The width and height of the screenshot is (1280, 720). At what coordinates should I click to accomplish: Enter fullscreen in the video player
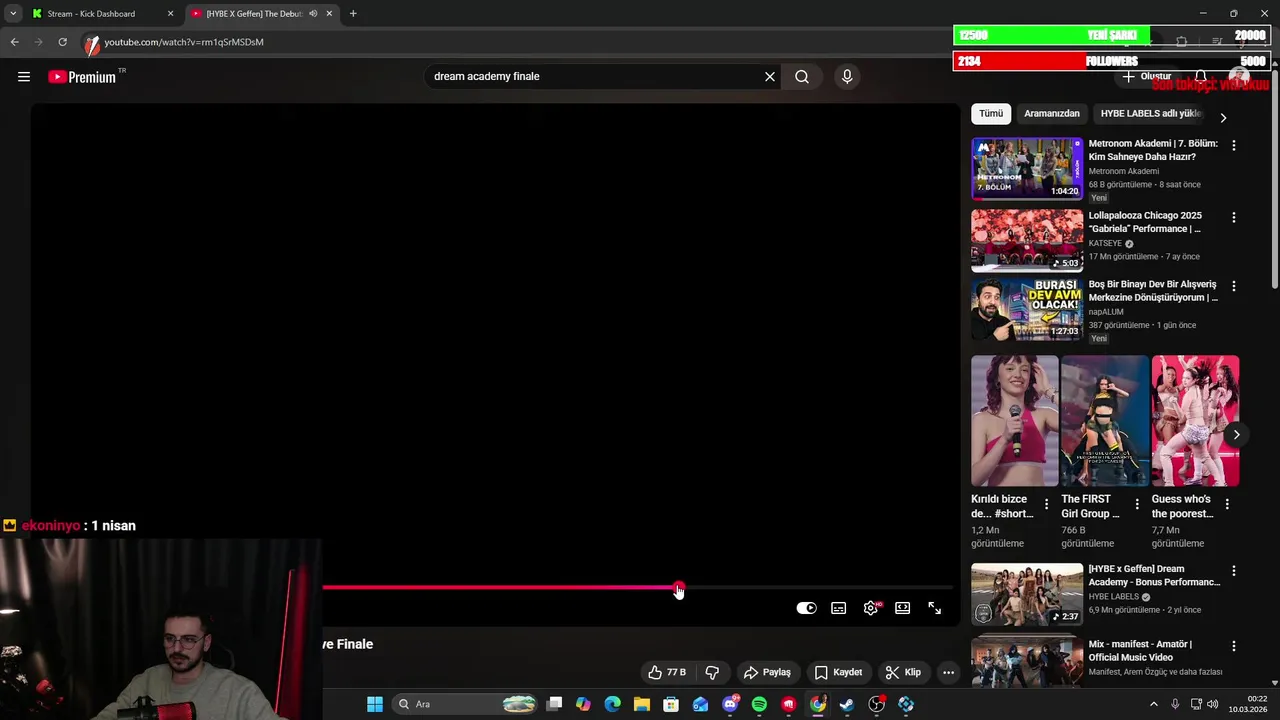935,608
